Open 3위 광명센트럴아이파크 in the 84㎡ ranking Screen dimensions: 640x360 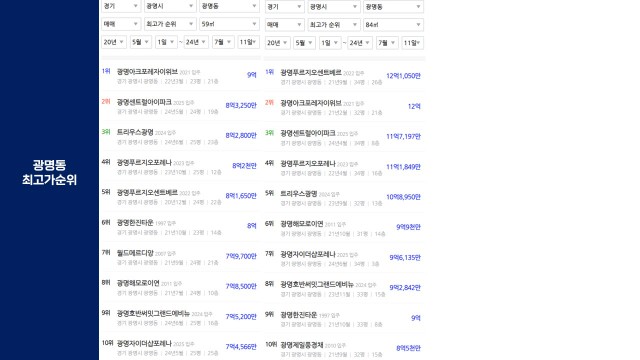[344, 137]
